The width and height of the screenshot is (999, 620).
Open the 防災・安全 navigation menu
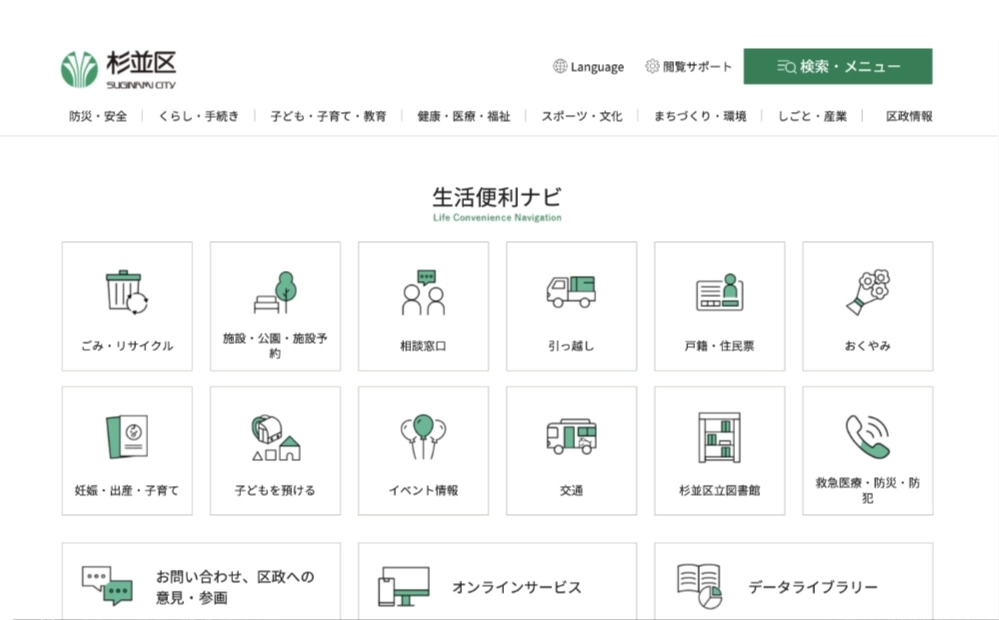[x=97, y=115]
